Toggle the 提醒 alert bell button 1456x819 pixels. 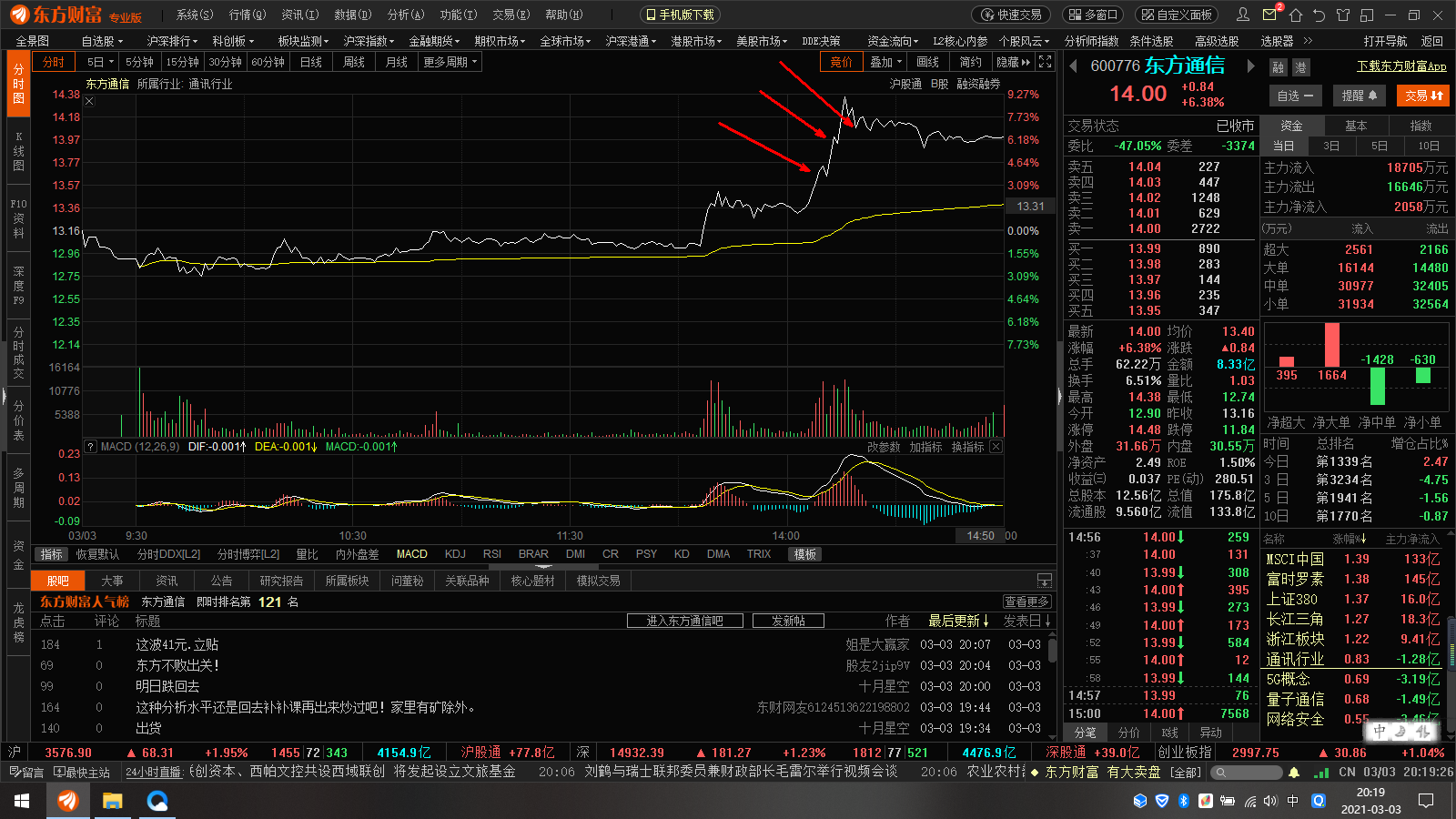[x=1360, y=96]
